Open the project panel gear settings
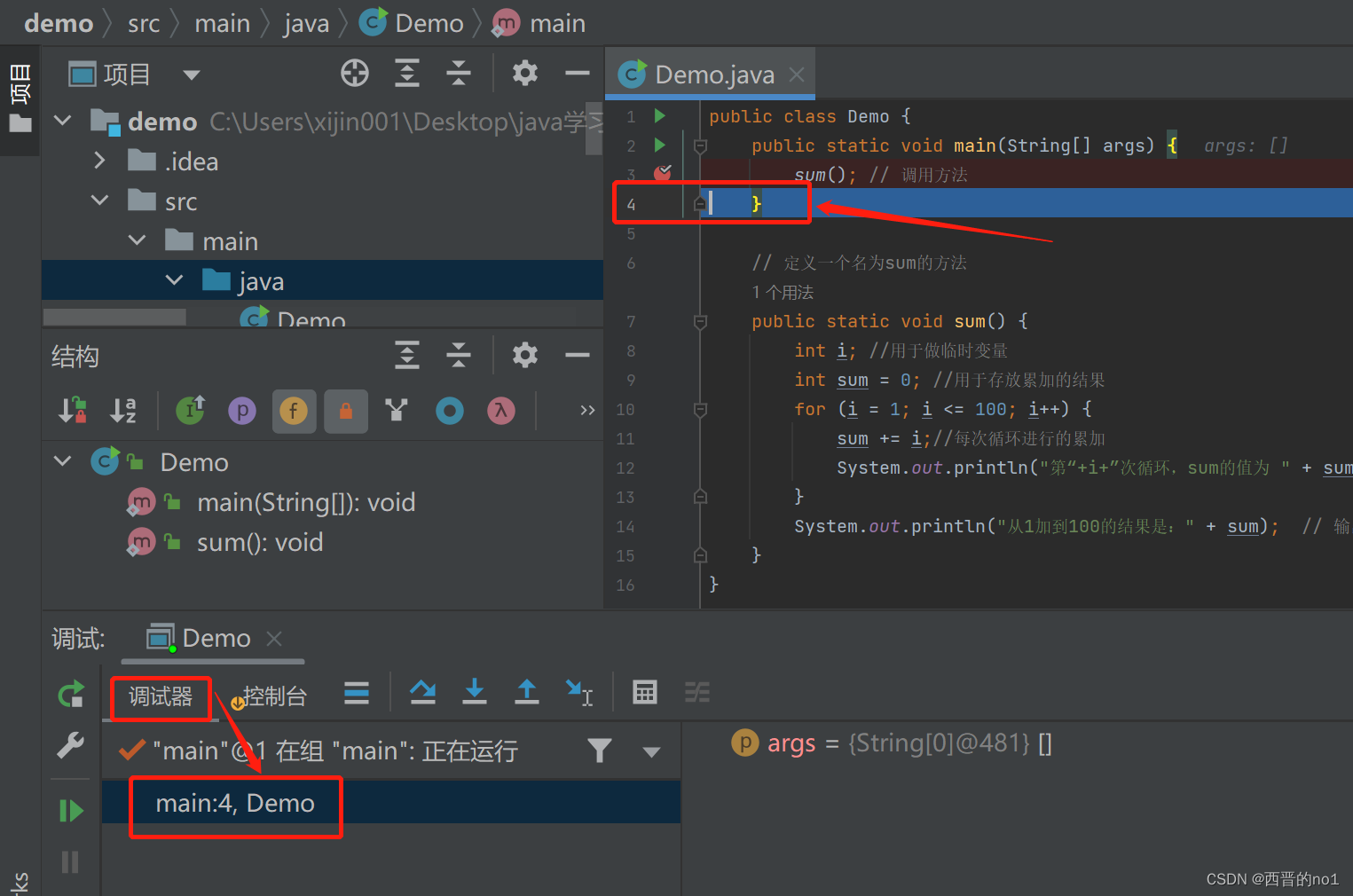The width and height of the screenshot is (1353, 896). point(525,74)
